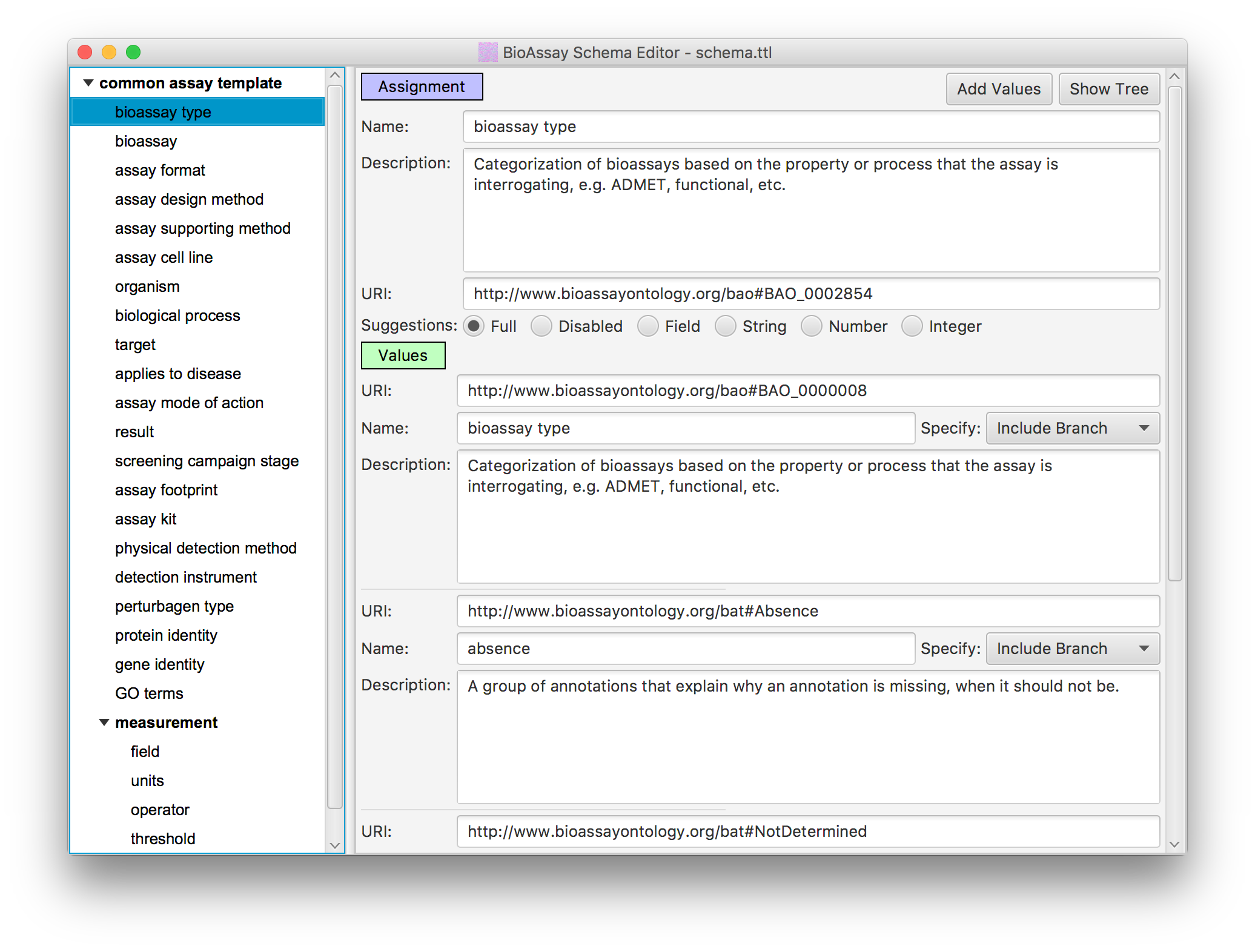Click the assignment Description text area
Image resolution: width=1255 pixels, height=952 pixels.
tap(812, 210)
